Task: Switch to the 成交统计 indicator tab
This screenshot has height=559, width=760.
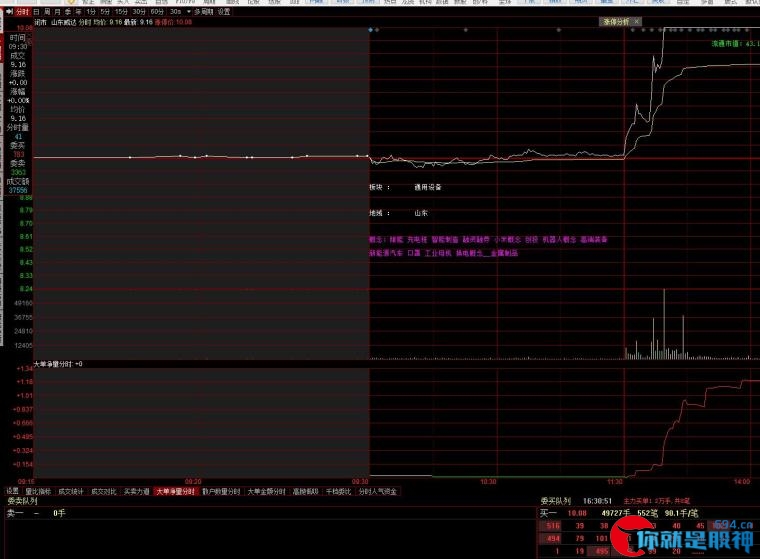Action: pos(71,492)
